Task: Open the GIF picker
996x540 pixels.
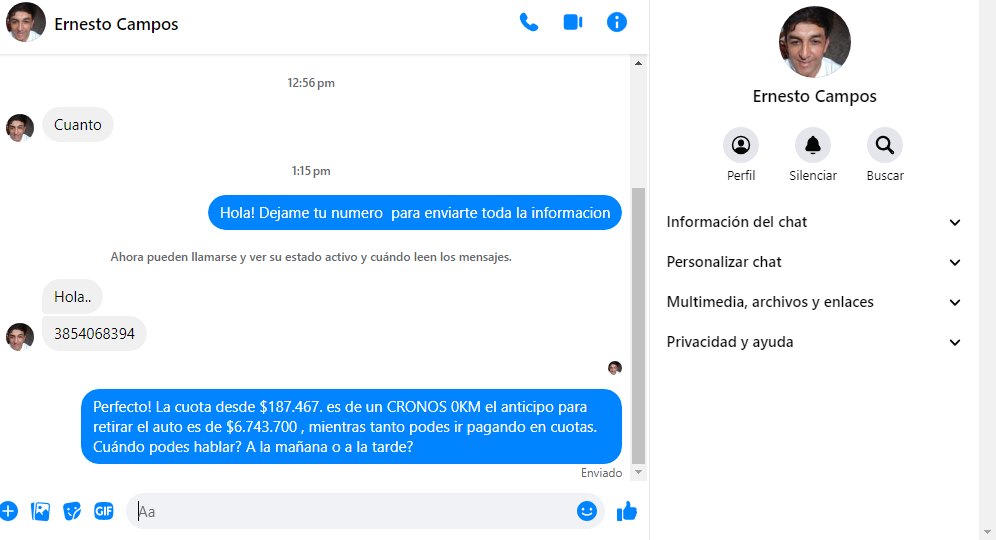Action: 104,511
